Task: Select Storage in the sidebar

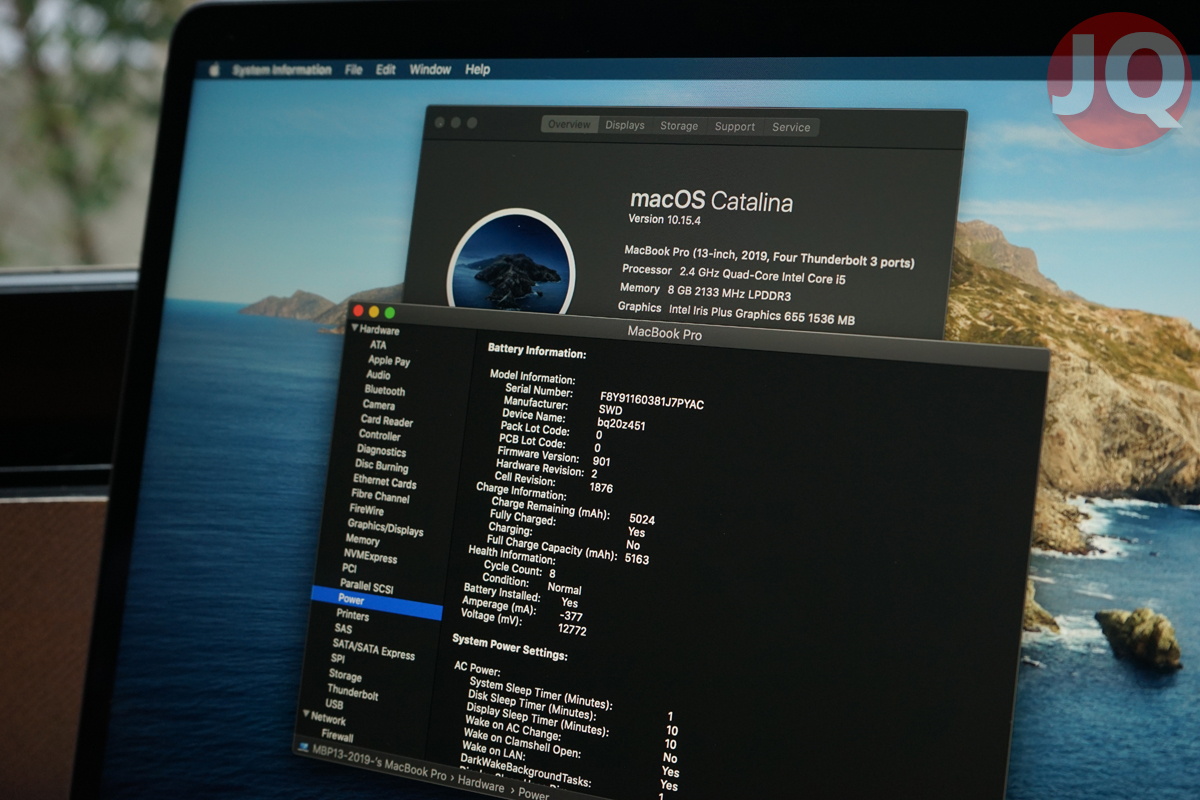Action: 345,676
